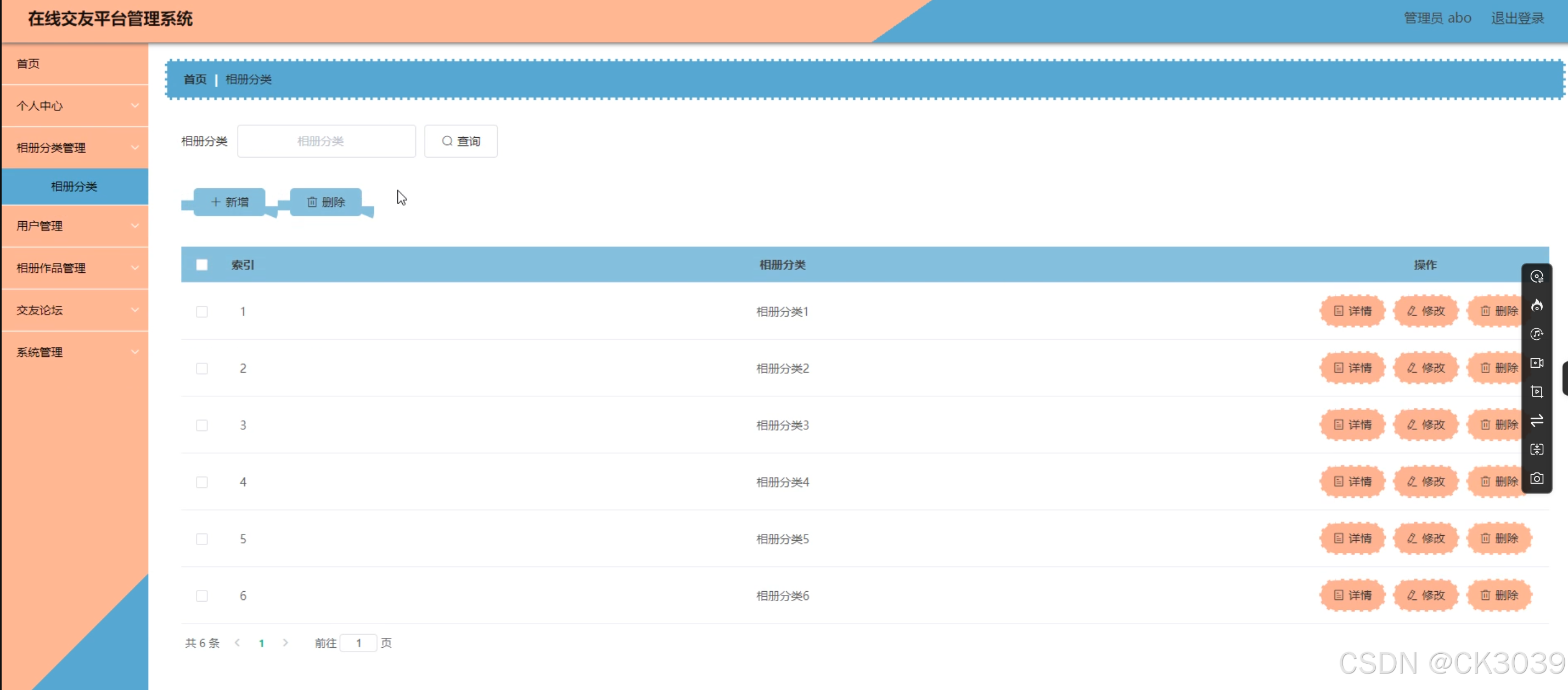Click 退出登录 to log out
The height and width of the screenshot is (690, 1568).
[x=1517, y=18]
